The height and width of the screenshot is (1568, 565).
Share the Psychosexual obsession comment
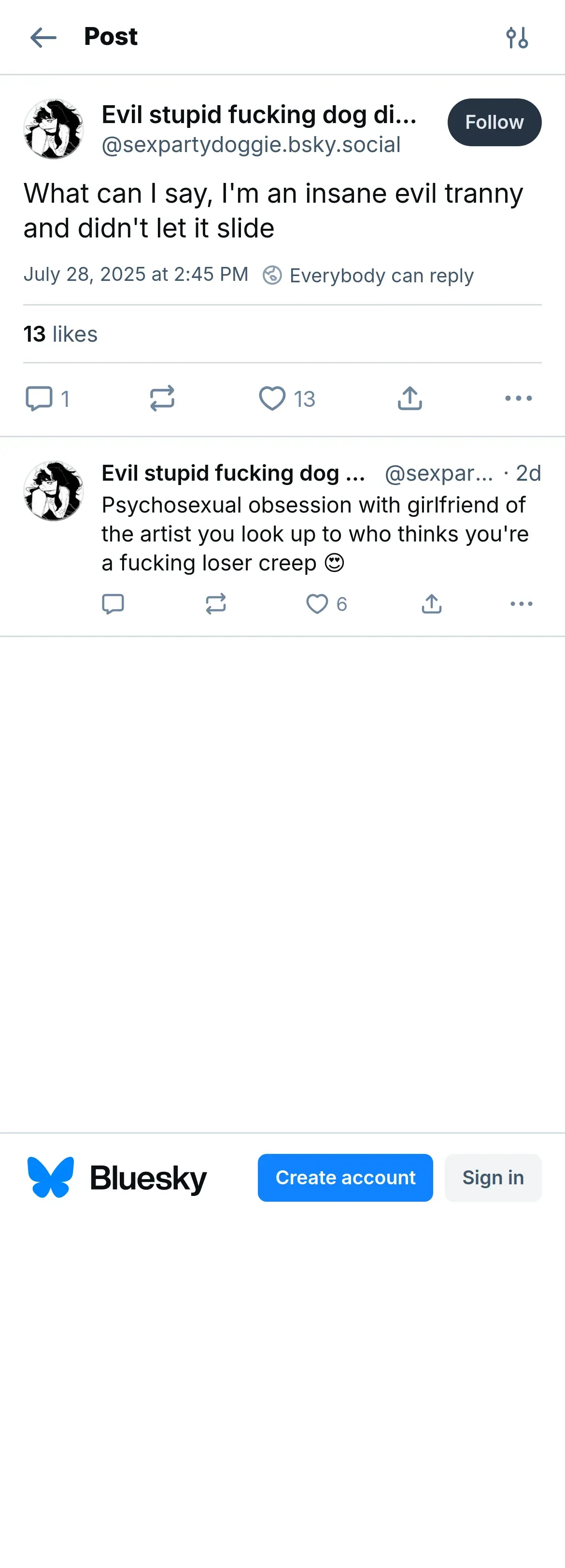pos(431,604)
